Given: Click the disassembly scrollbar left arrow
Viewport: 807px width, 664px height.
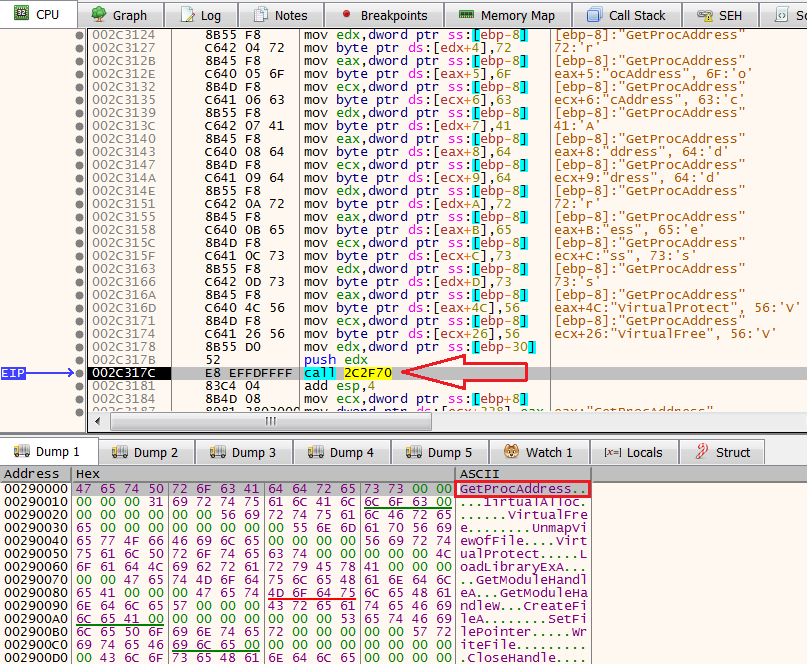Looking at the screenshot, I should [98, 422].
